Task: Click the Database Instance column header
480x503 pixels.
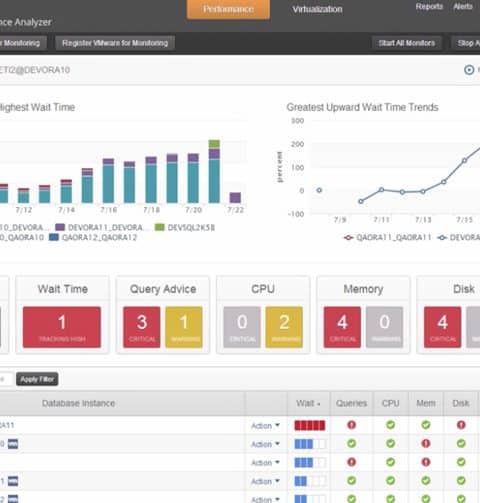Action: [x=78, y=403]
